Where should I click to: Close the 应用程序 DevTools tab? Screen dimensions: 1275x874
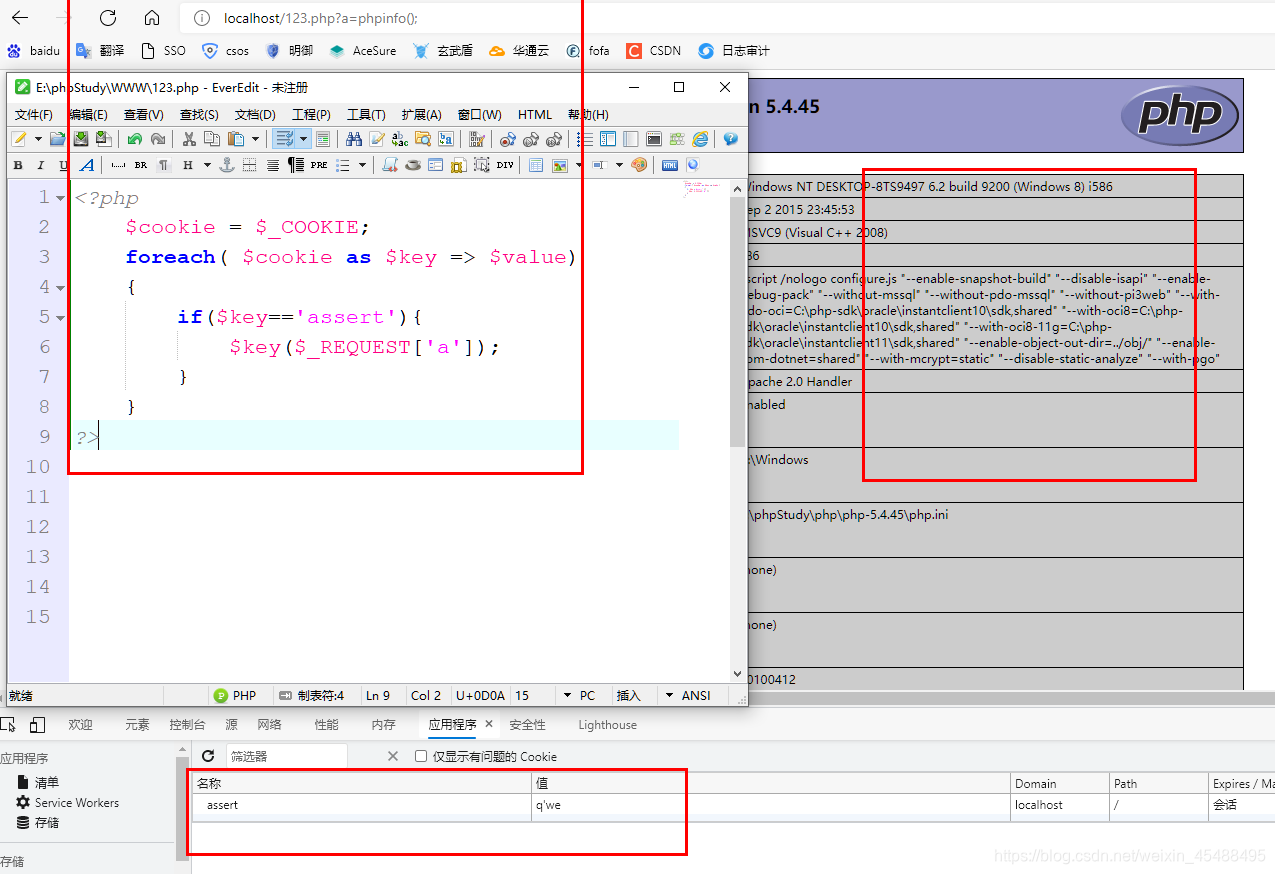489,724
